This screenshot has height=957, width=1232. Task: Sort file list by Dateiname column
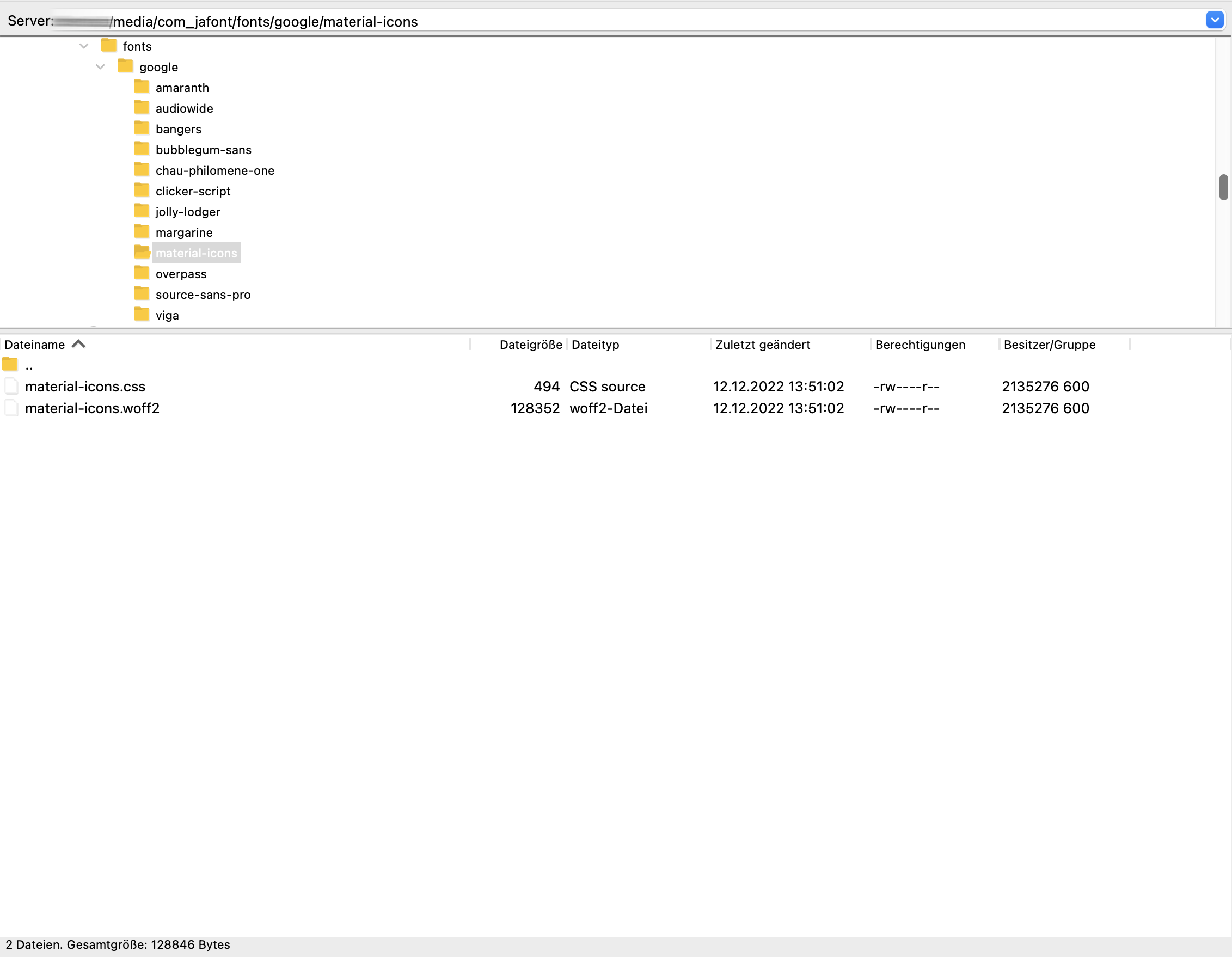[35, 345]
